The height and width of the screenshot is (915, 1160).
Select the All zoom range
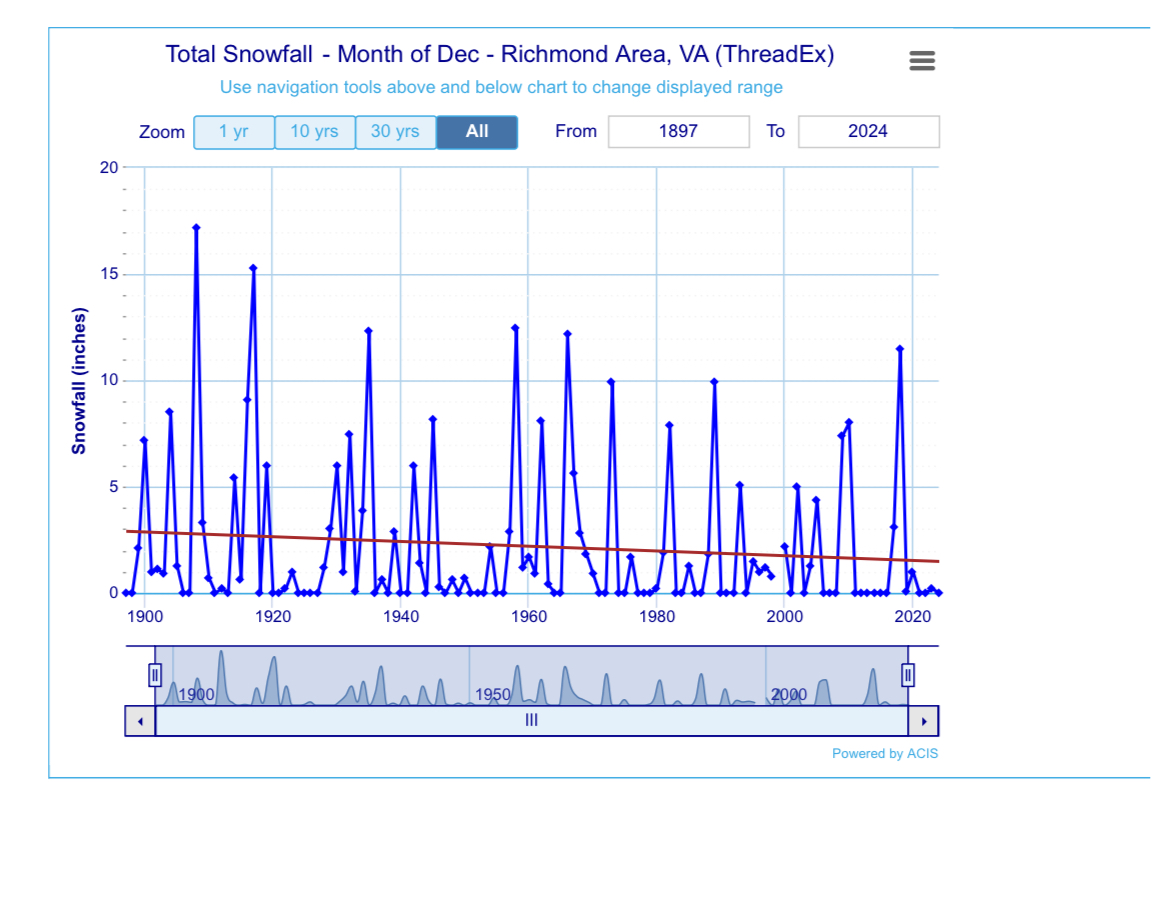477,132
